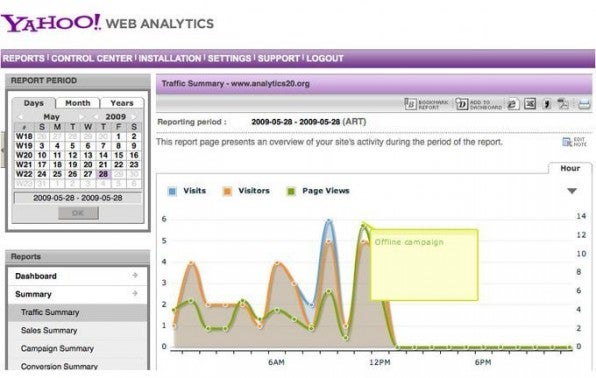Select Sales Summary report
This screenshot has height=378, width=596.
(78, 330)
